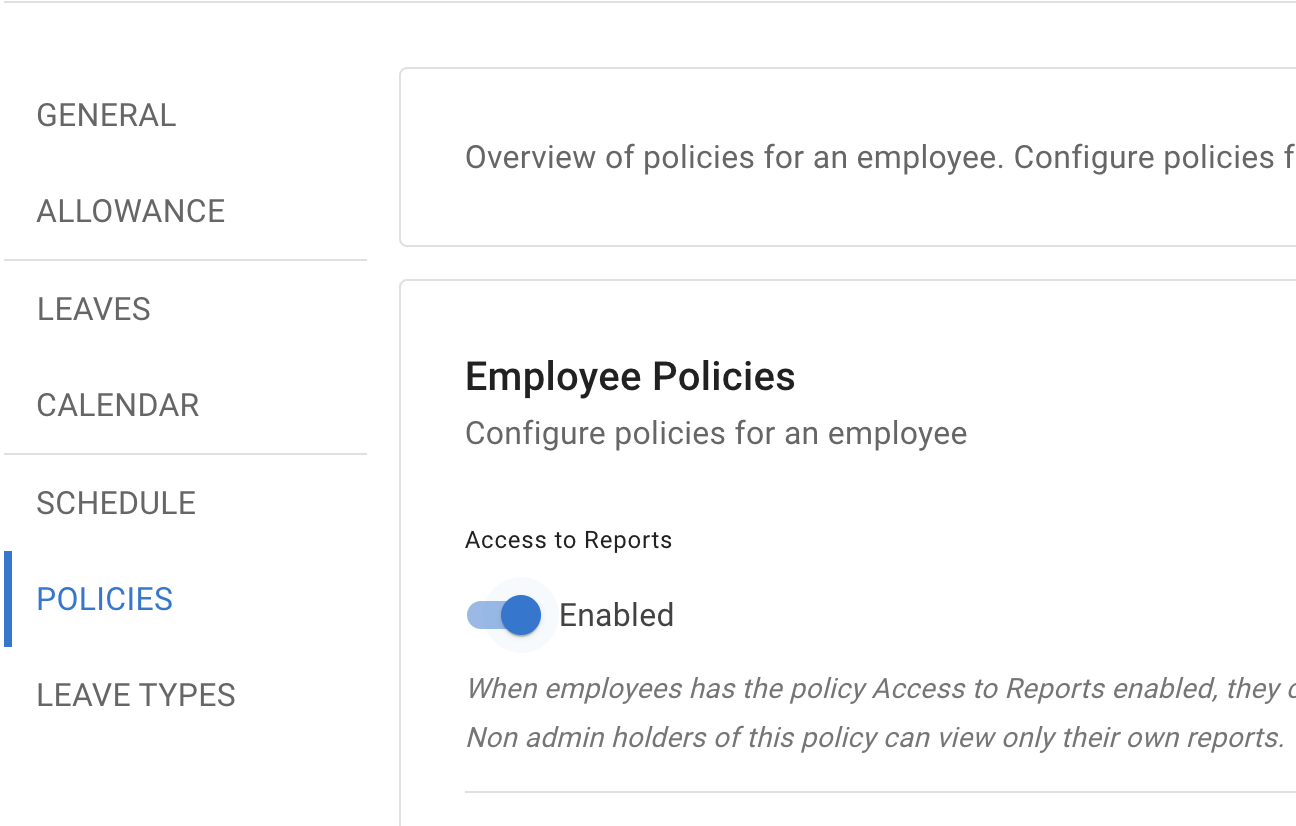Open the SCHEDULE configuration page

(116, 503)
